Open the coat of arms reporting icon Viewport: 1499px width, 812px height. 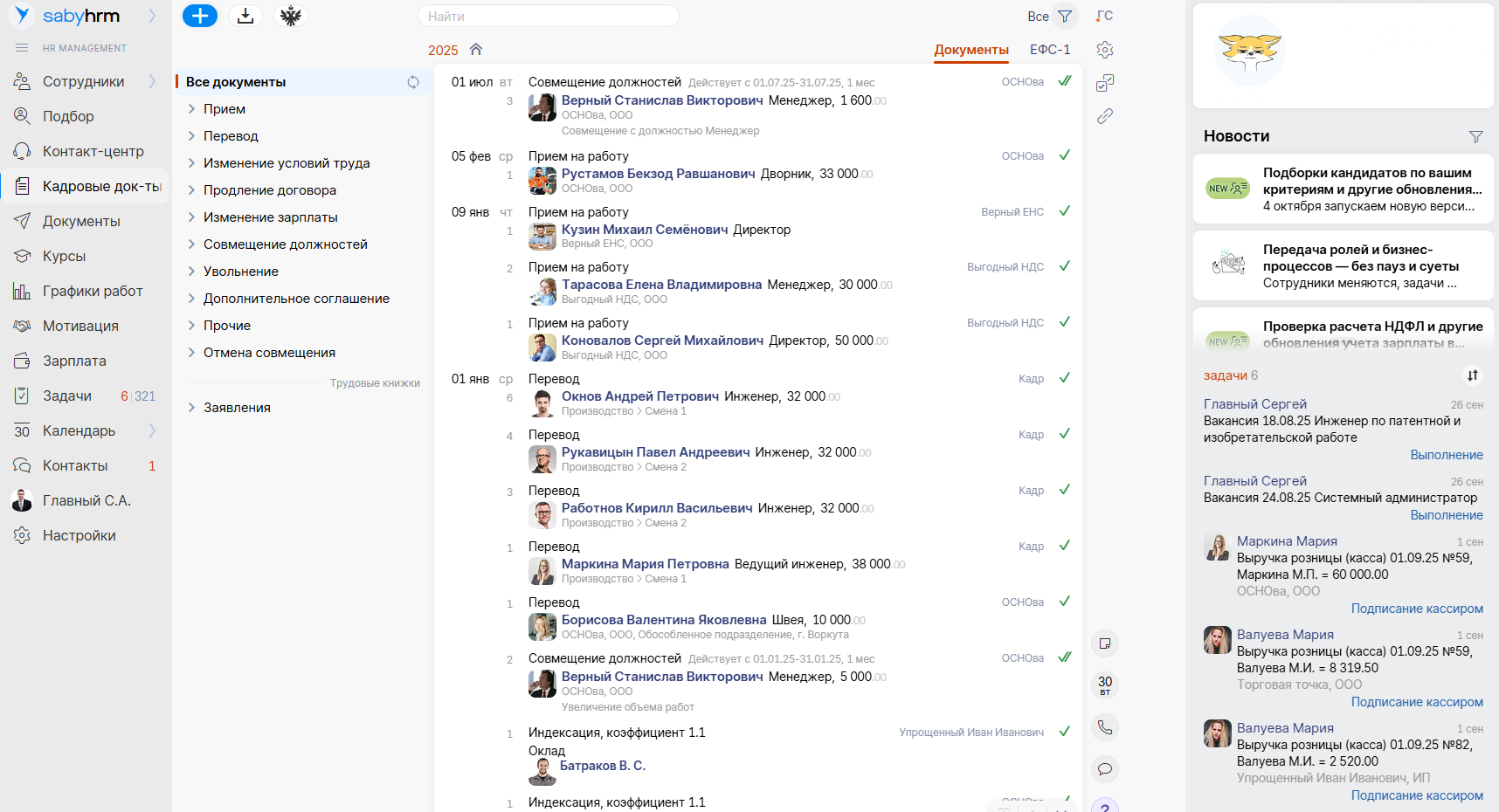point(291,16)
